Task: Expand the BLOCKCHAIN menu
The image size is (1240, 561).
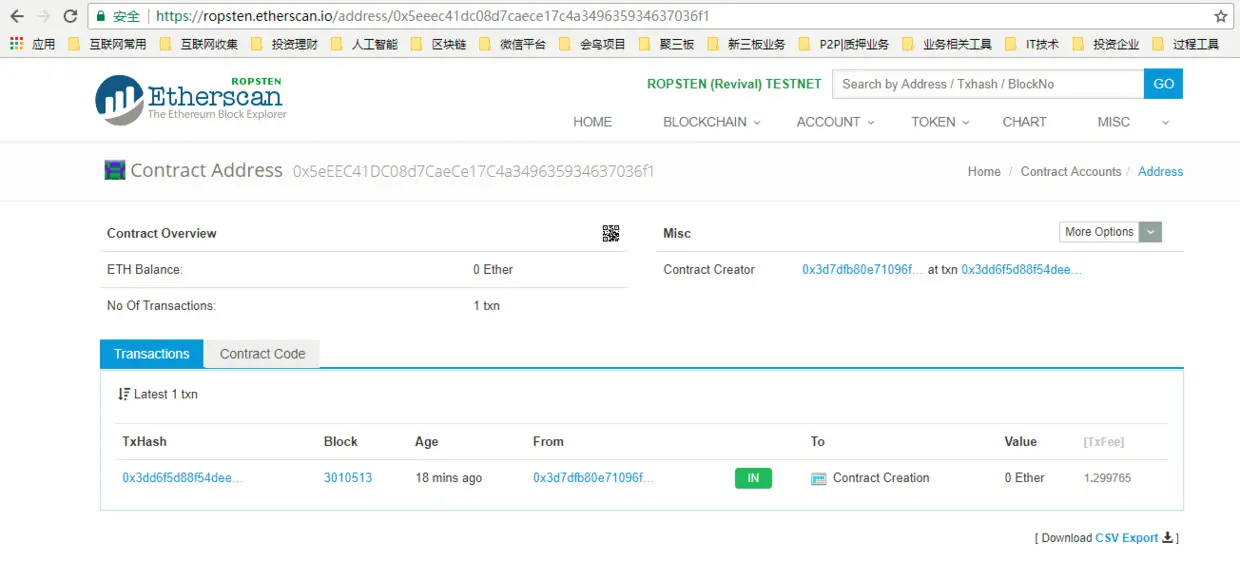Action: click(x=712, y=122)
